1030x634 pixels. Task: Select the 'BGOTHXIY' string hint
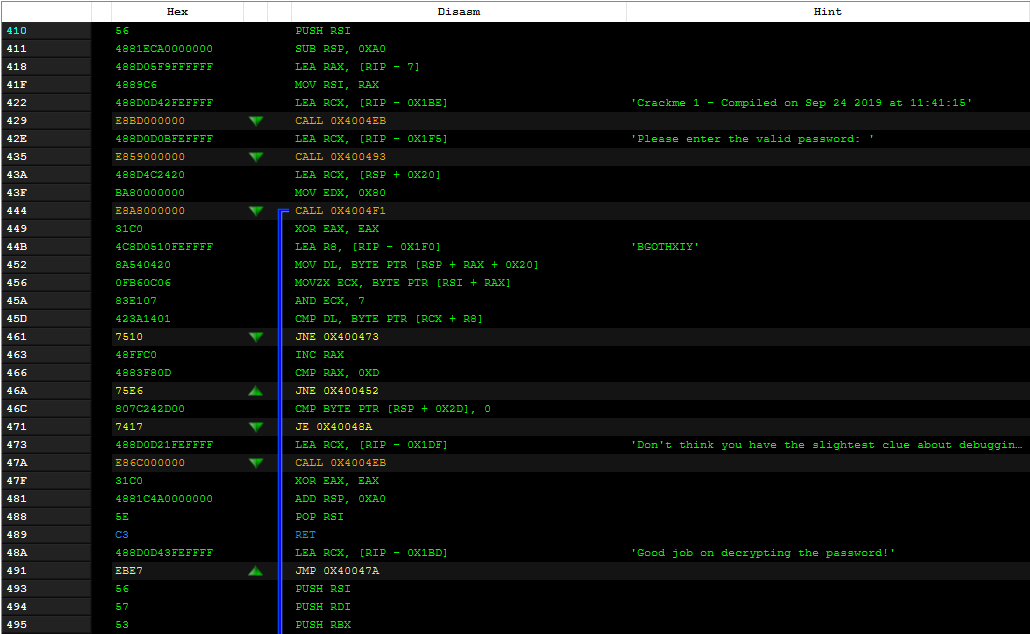(665, 247)
